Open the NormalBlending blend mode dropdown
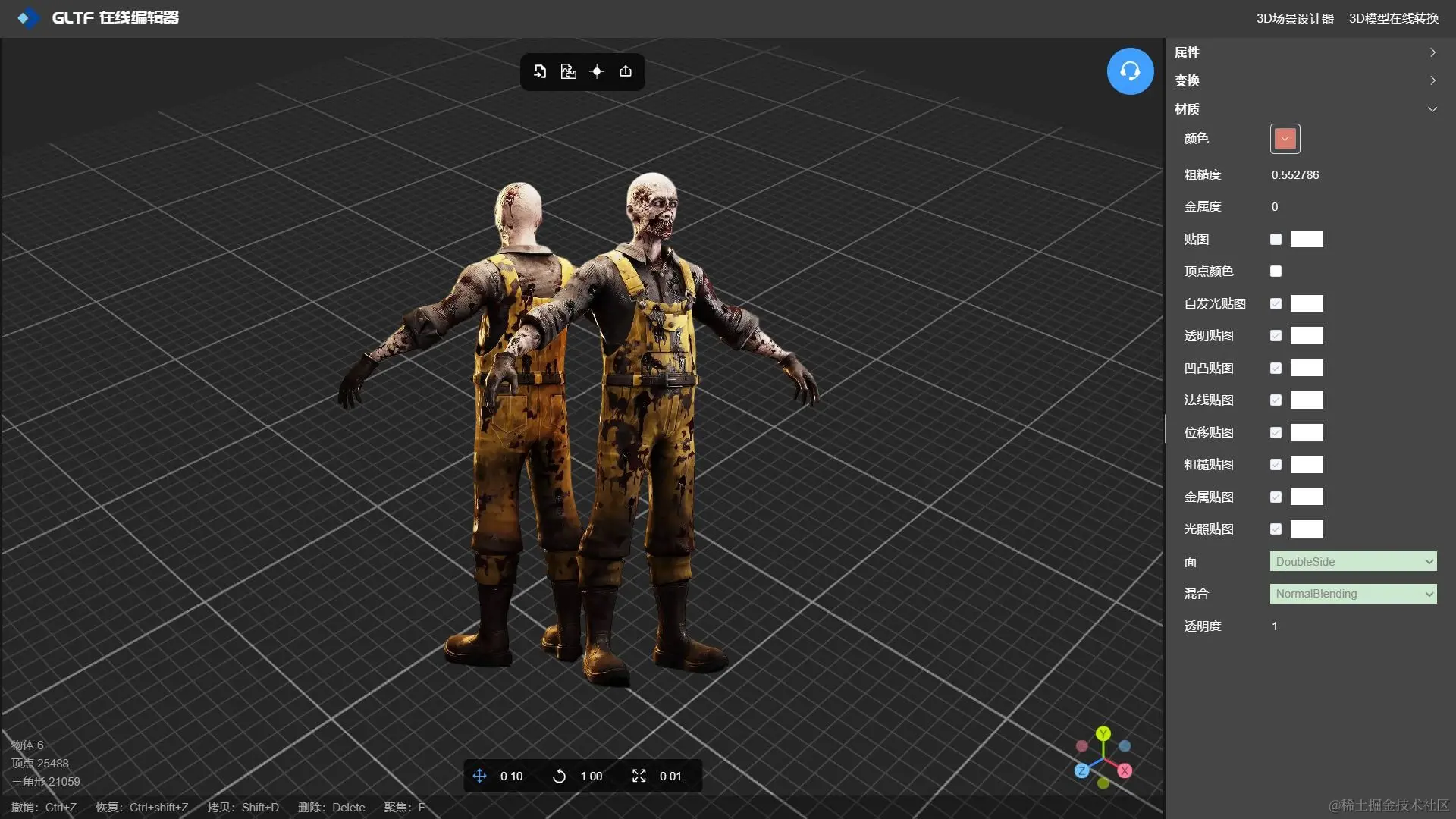 1353,594
